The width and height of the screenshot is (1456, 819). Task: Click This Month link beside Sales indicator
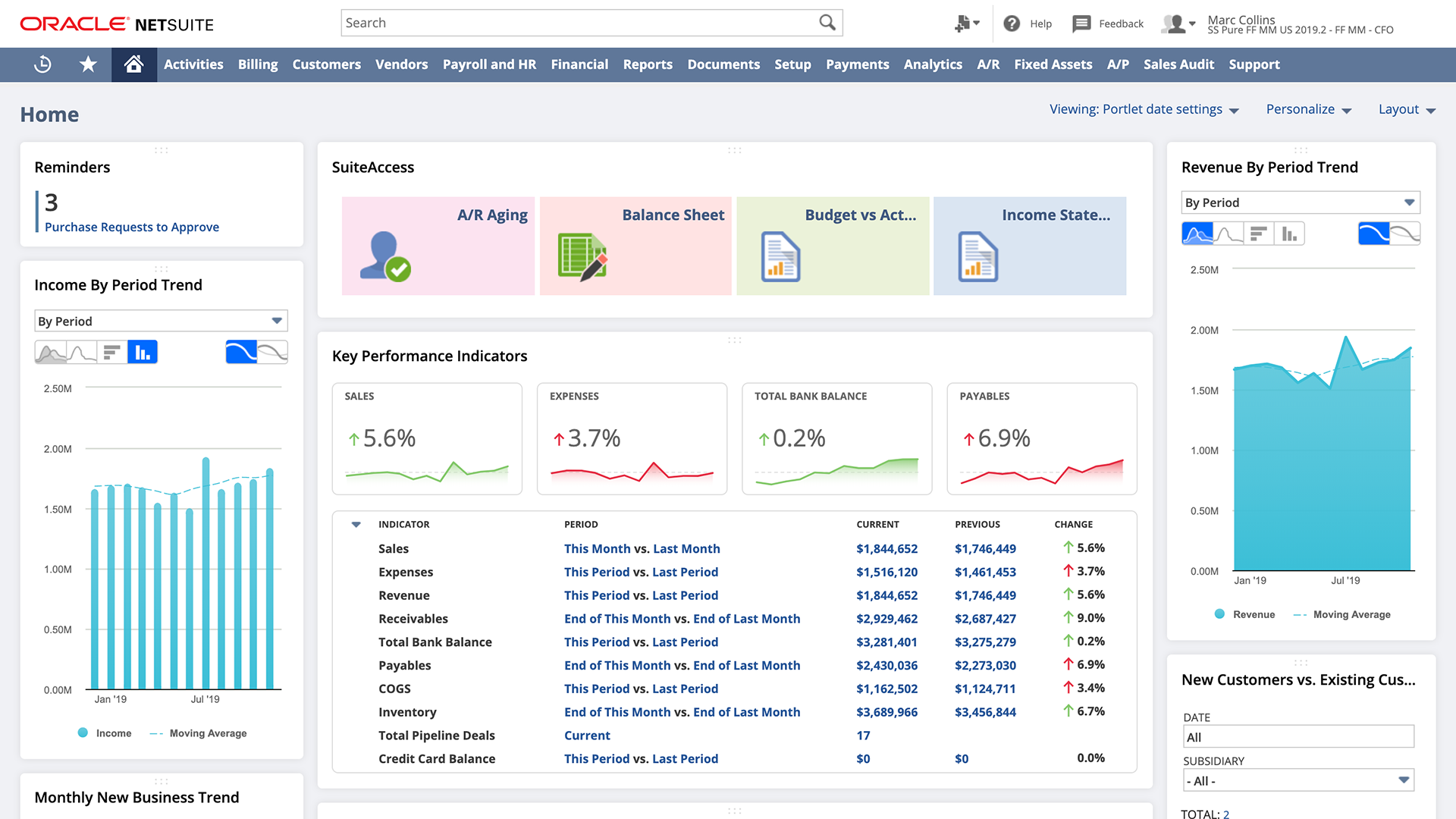click(x=596, y=548)
